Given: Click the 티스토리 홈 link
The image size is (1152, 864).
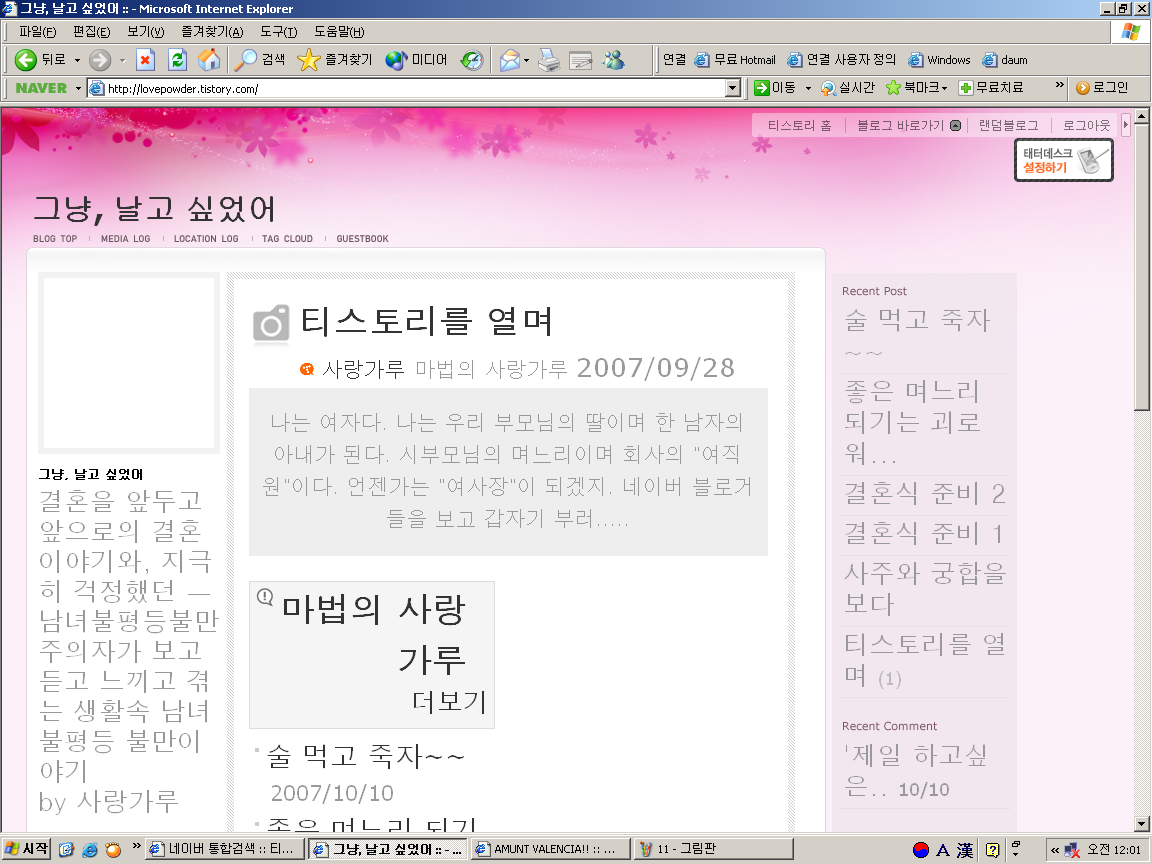Looking at the screenshot, I should pos(799,126).
